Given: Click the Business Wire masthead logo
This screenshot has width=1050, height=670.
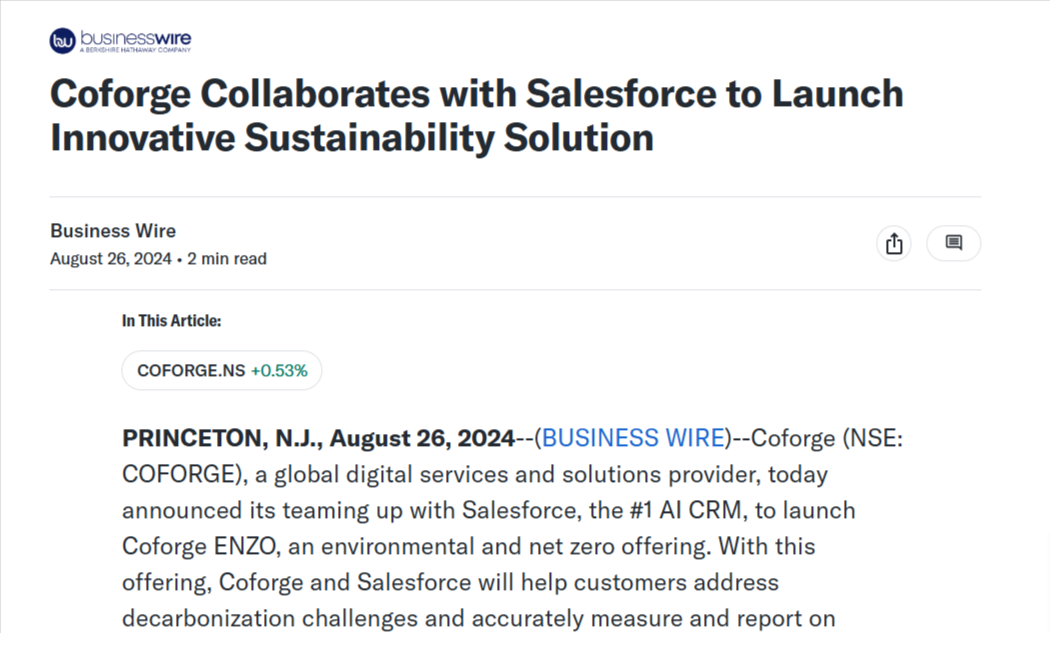Looking at the screenshot, I should click(119, 40).
